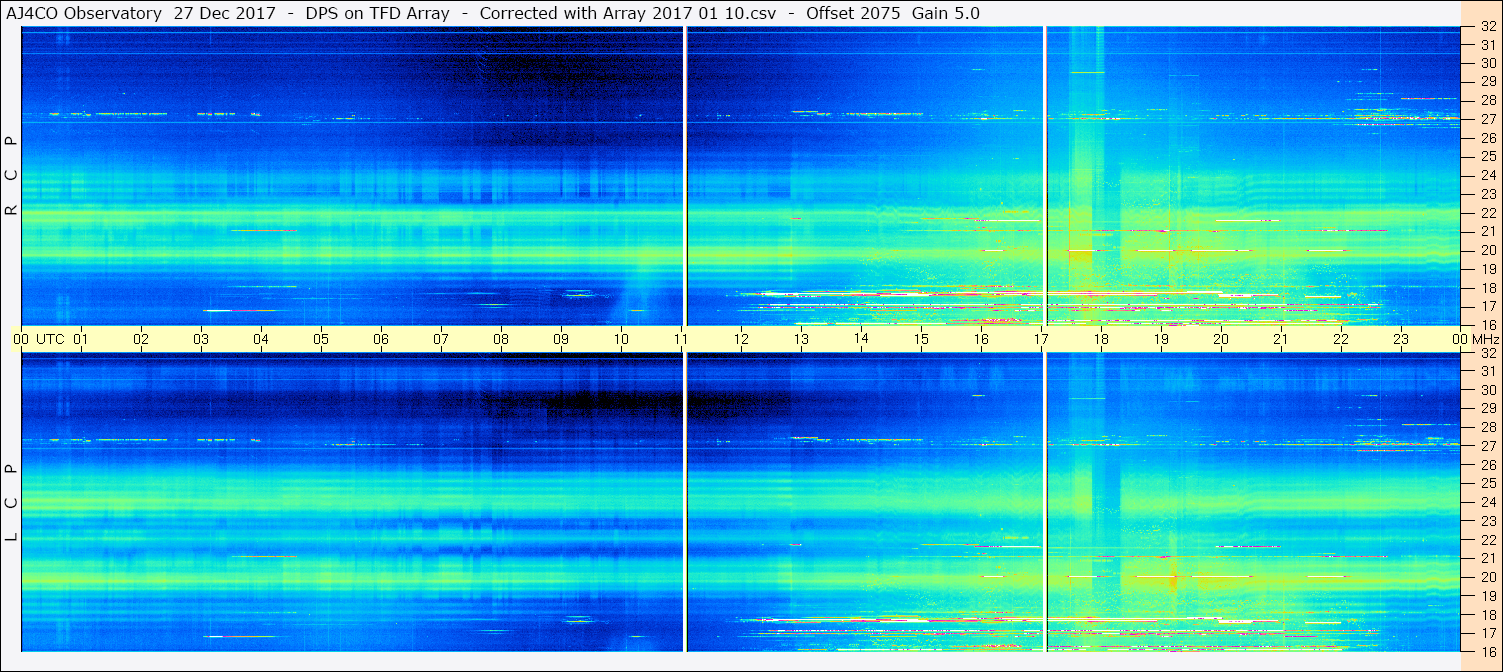The height and width of the screenshot is (672, 1503).
Task: Click the 22 MHz tick of RCP panel
Action: click(1488, 213)
